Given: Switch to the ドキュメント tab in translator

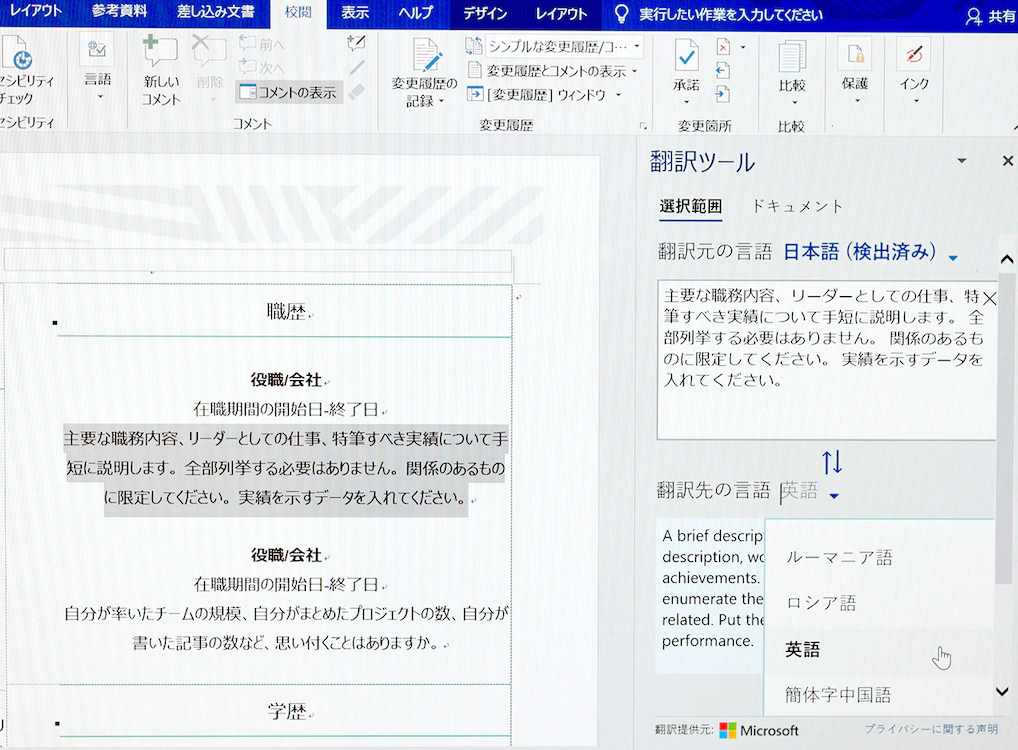Looking at the screenshot, I should [x=797, y=206].
